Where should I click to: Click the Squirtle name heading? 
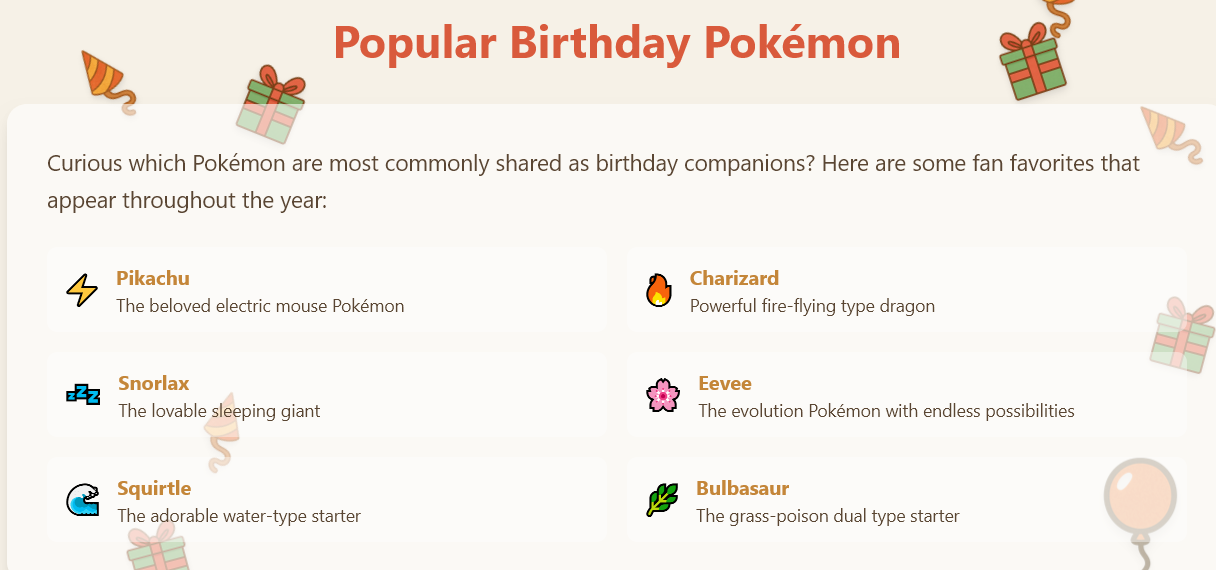154,488
